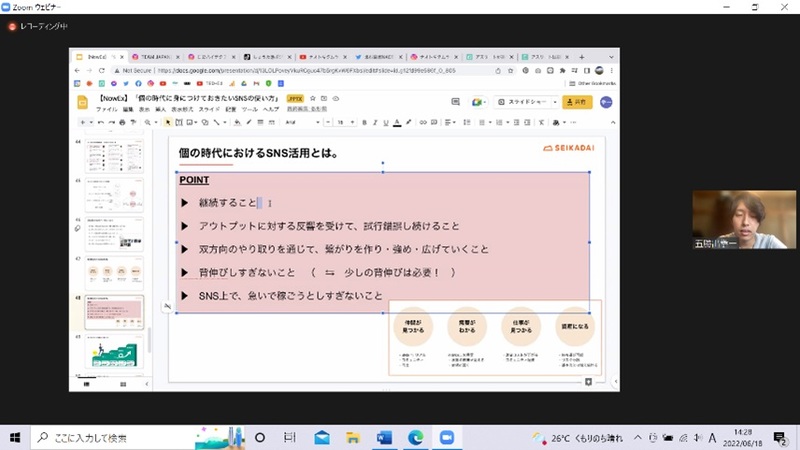
Task: Open the スライド menu
Action: coord(209,109)
